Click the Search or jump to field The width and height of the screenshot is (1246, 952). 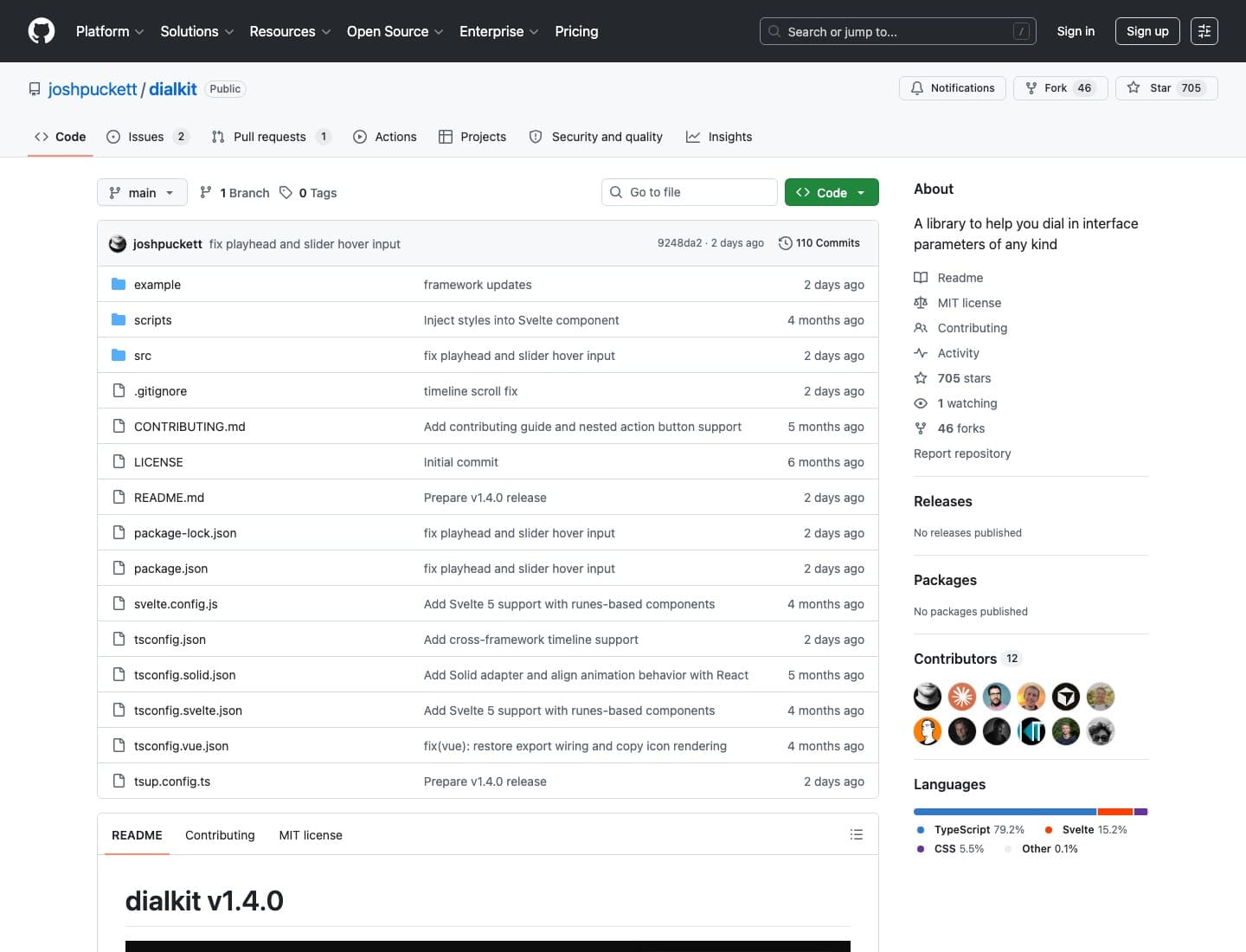click(x=897, y=31)
